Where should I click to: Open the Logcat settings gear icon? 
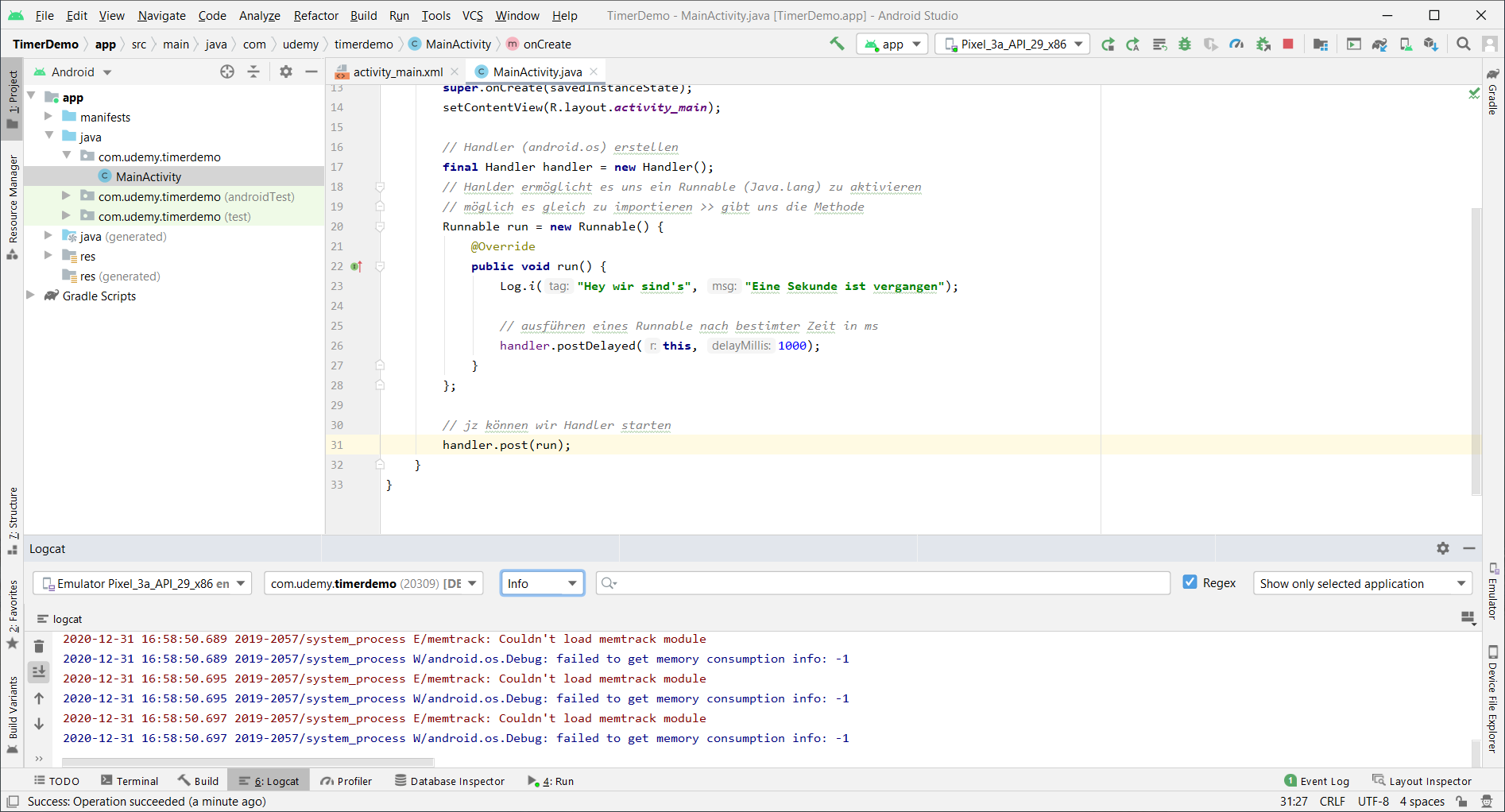pyautogui.click(x=1443, y=548)
